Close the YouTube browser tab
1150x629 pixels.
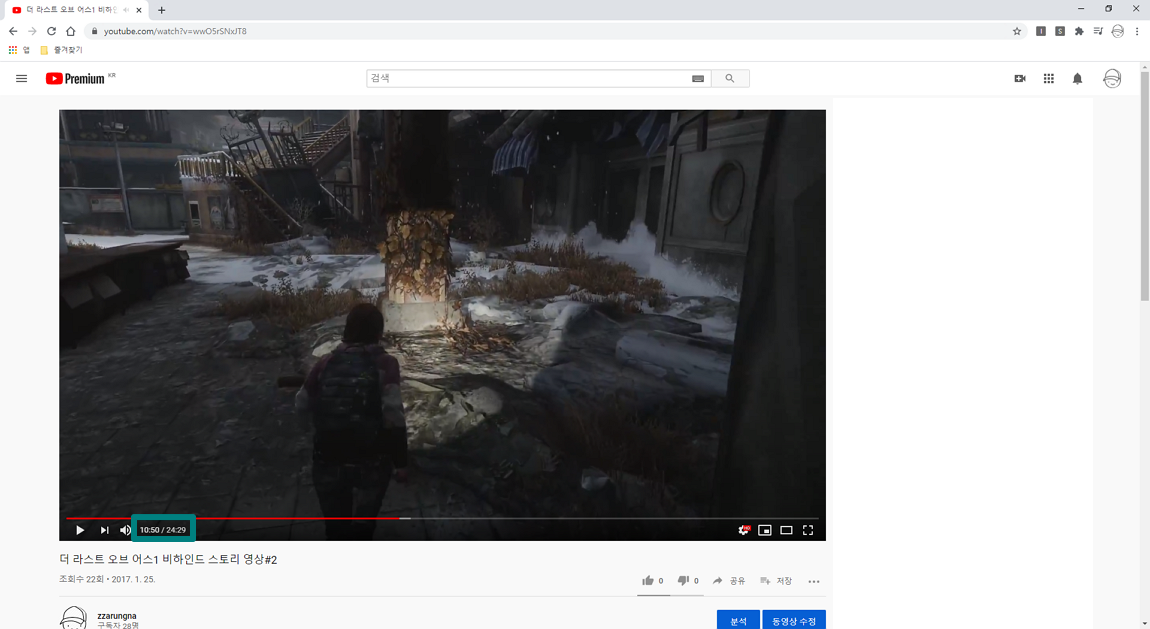[x=139, y=10]
